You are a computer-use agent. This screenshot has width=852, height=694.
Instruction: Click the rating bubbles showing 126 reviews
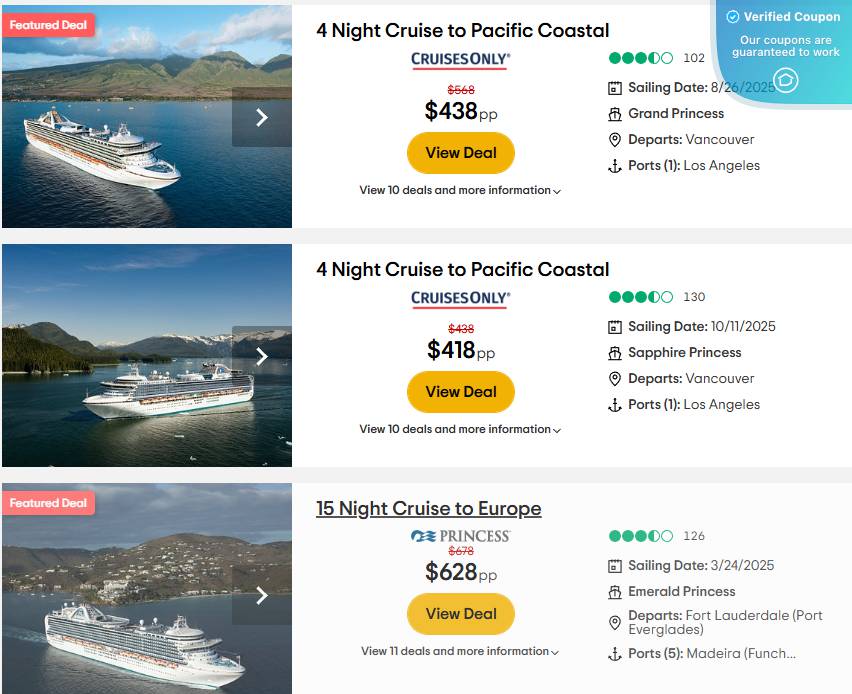coord(641,536)
